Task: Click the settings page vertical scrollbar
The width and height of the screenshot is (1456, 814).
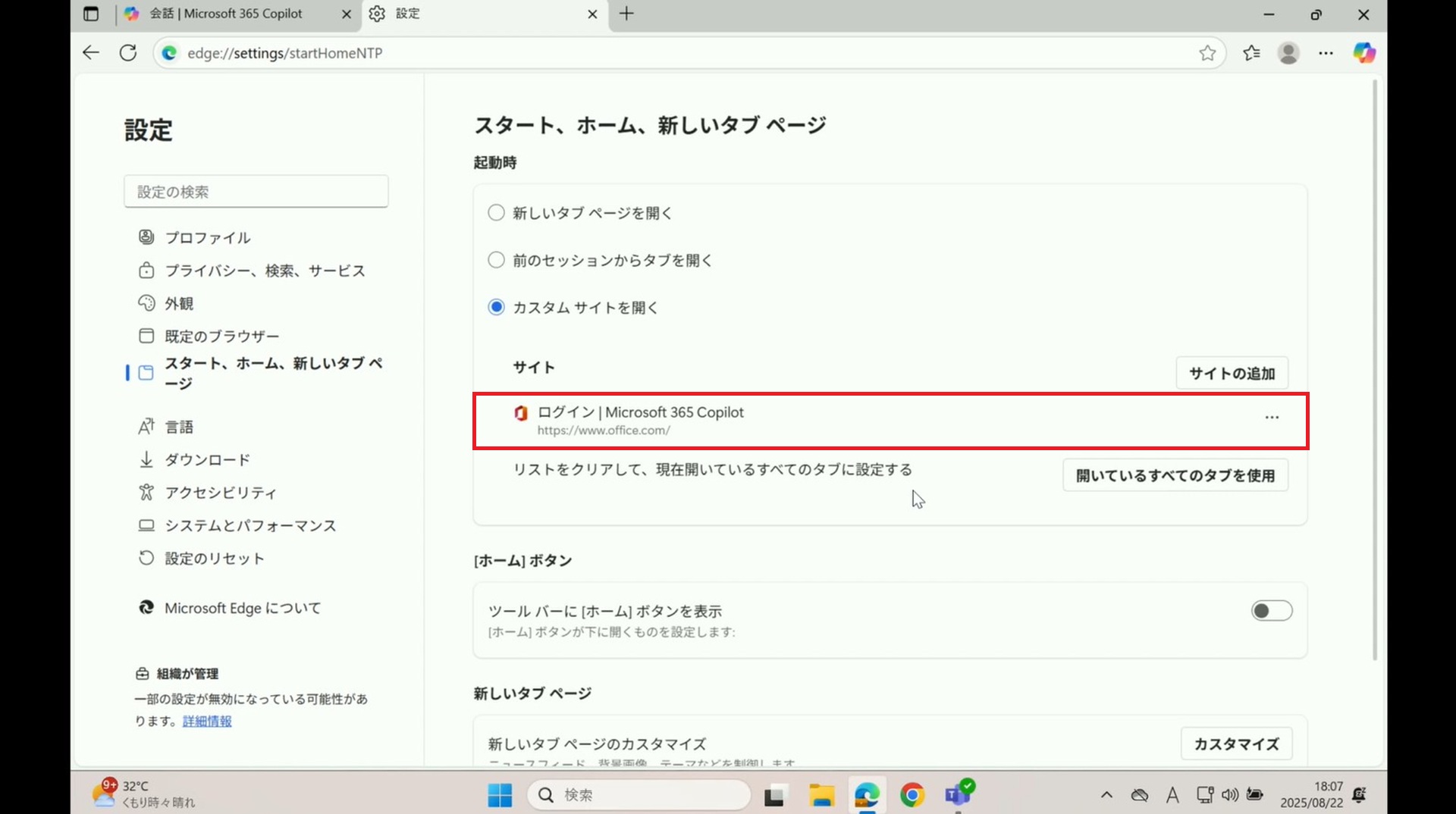Action: coord(1374,371)
